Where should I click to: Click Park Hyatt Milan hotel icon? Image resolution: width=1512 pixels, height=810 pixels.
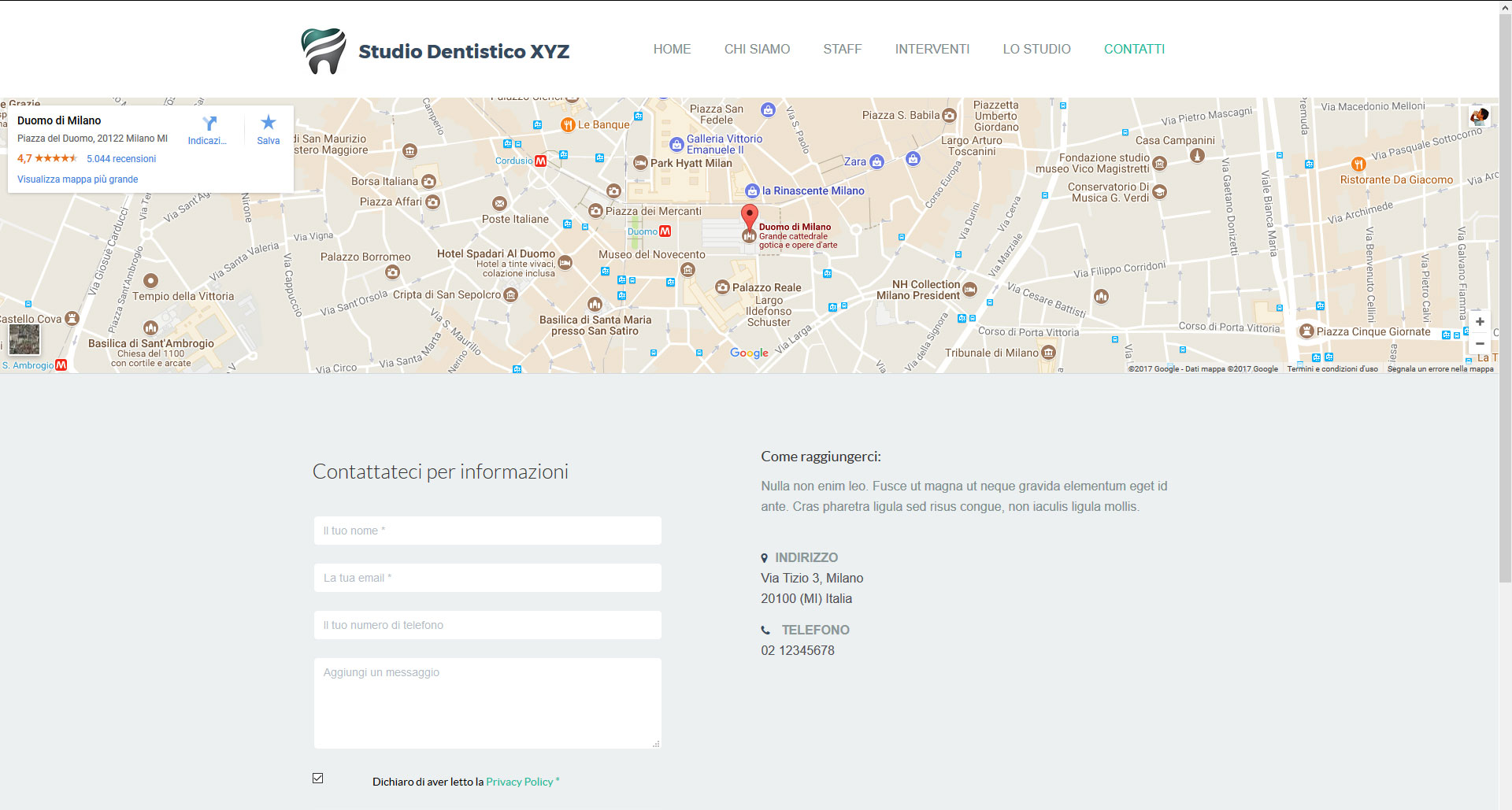(640, 163)
